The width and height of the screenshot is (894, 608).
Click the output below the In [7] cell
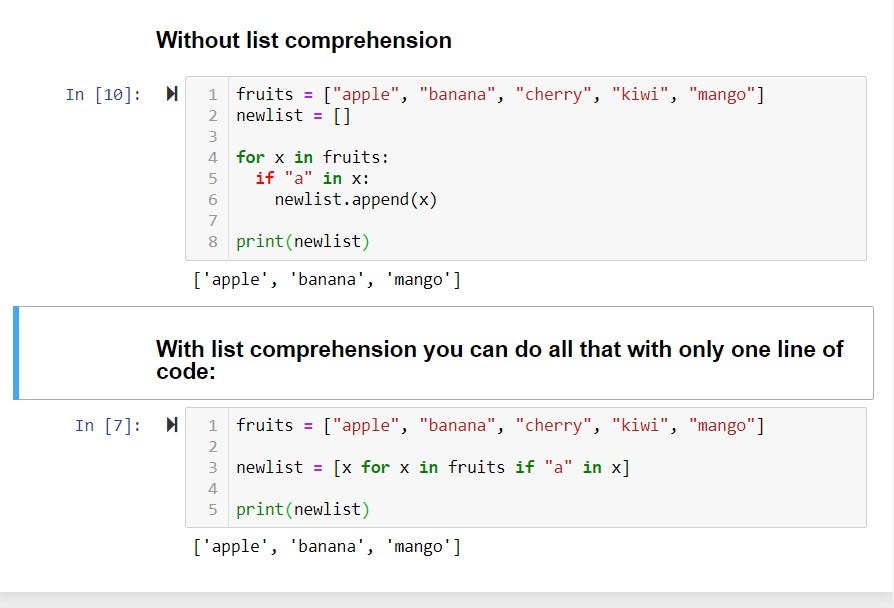(326, 546)
